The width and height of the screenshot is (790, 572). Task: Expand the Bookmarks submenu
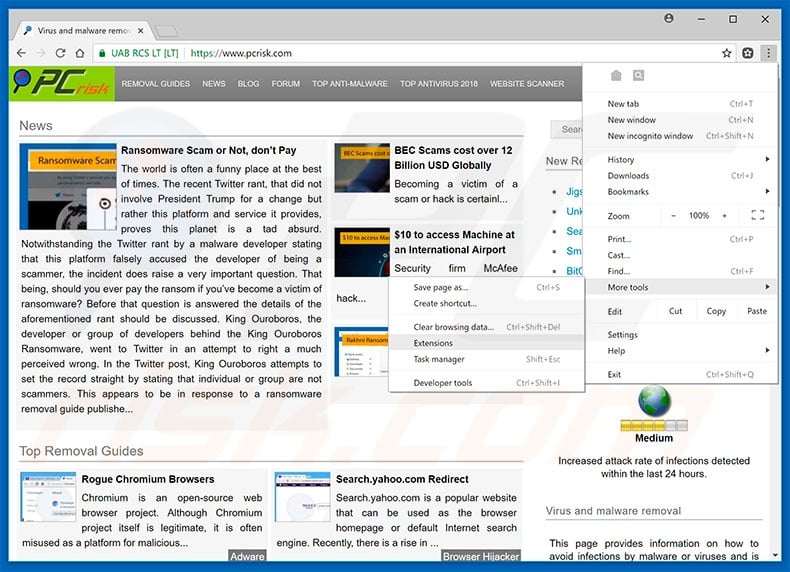tap(680, 192)
